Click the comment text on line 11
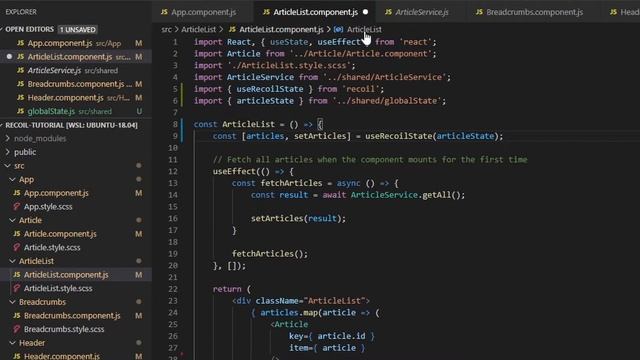The image size is (640, 360). pyautogui.click(x=370, y=160)
